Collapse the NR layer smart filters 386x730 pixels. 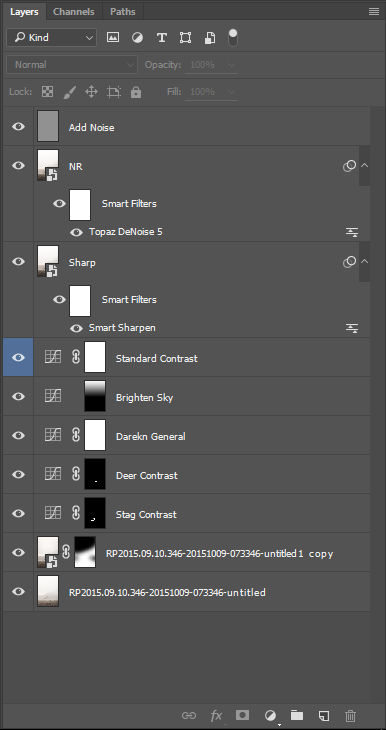[365, 165]
